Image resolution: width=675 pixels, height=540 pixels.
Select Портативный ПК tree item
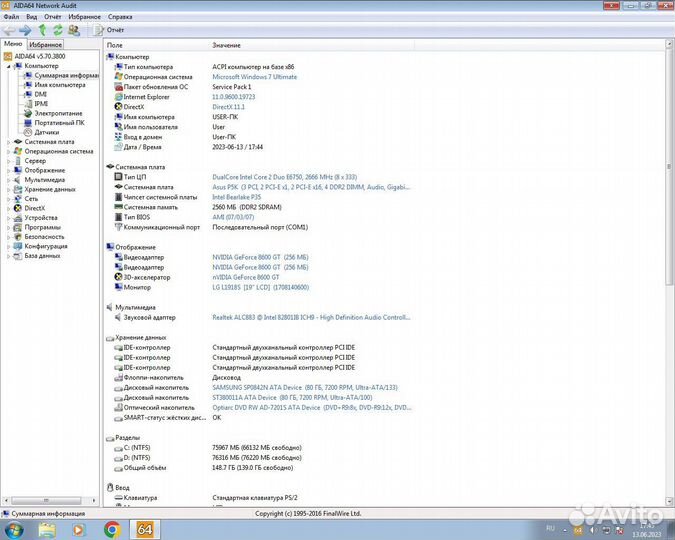59,123
